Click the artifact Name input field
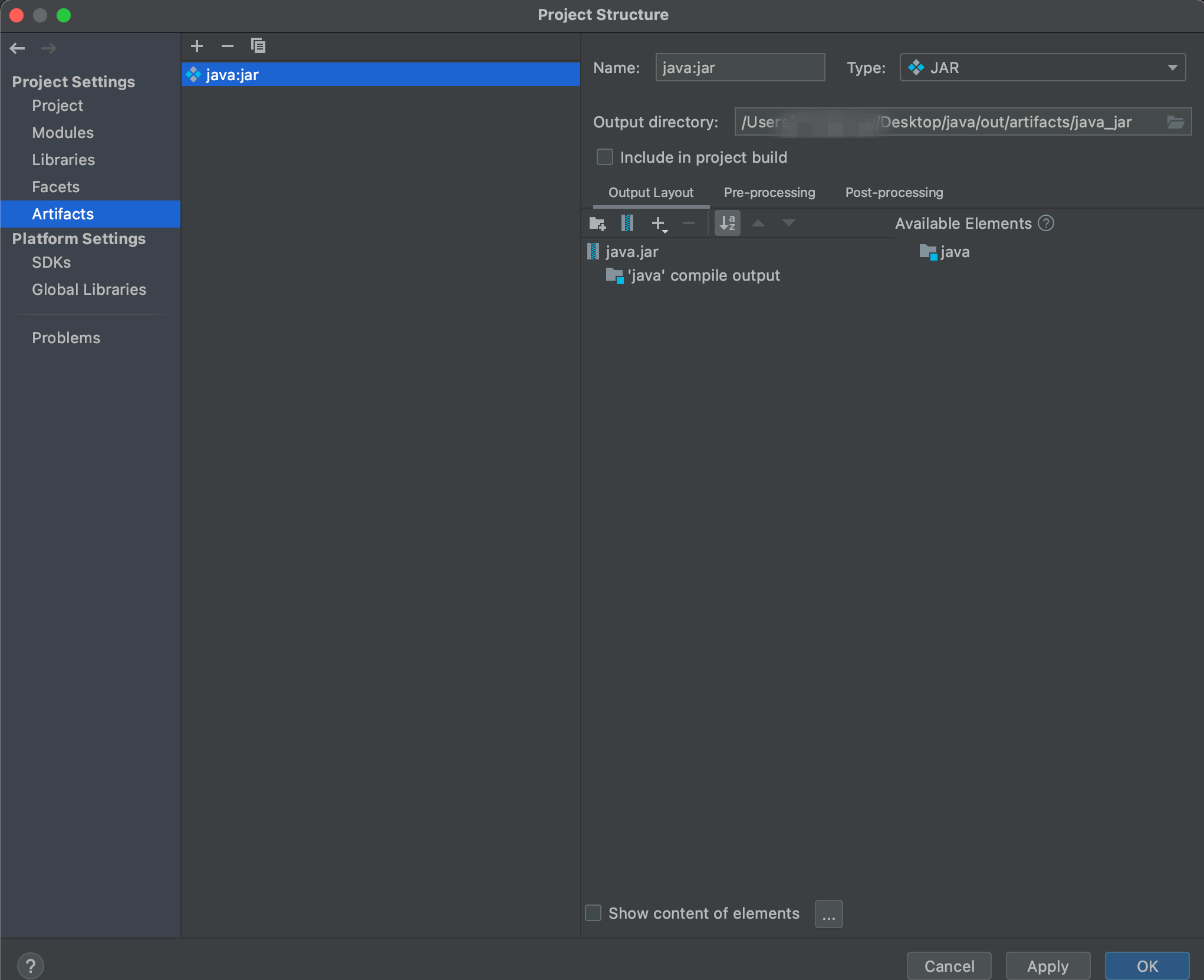1204x980 pixels. click(739, 68)
